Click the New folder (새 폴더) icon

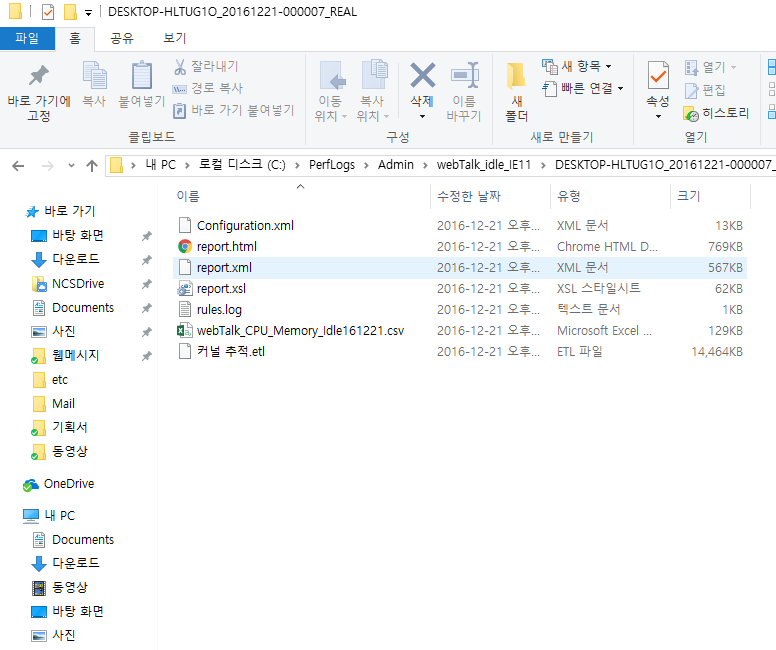point(516,77)
